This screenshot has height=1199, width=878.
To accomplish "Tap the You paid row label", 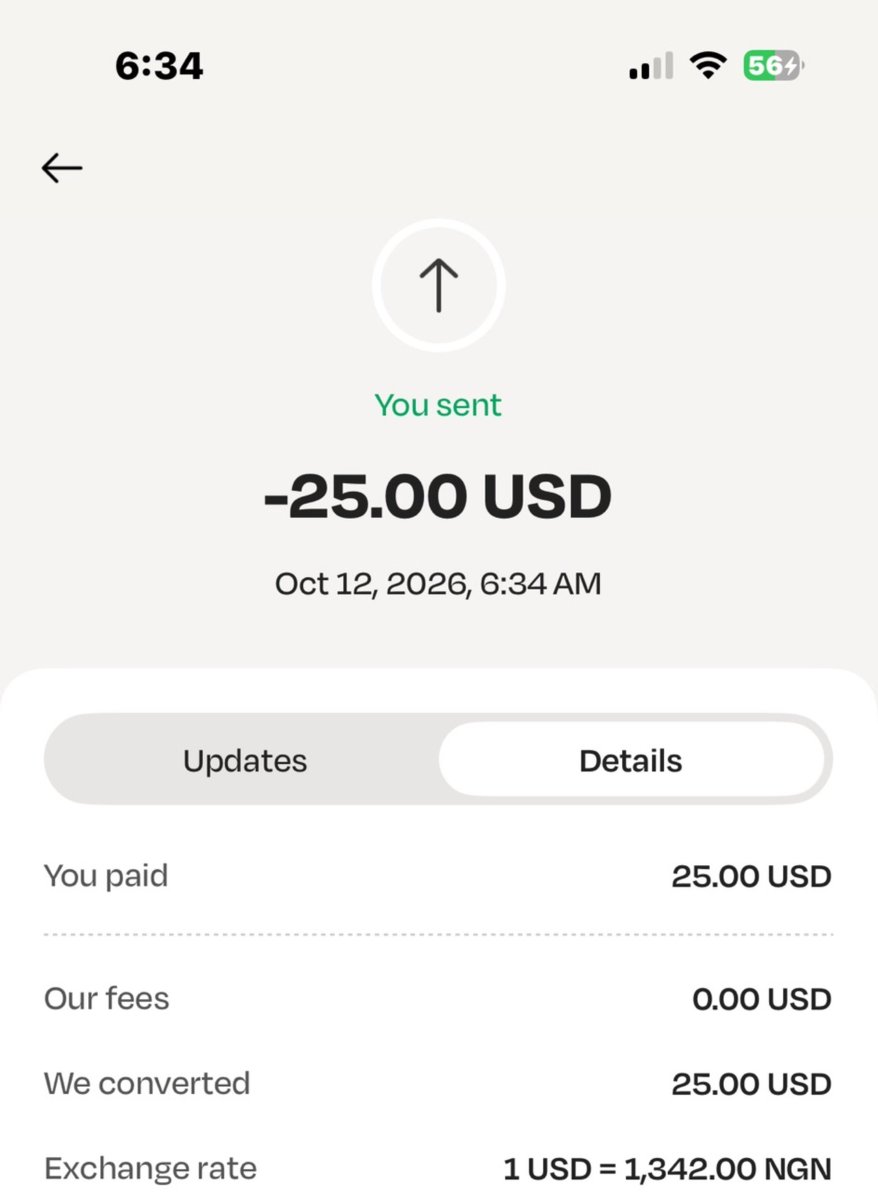I will tap(106, 876).
